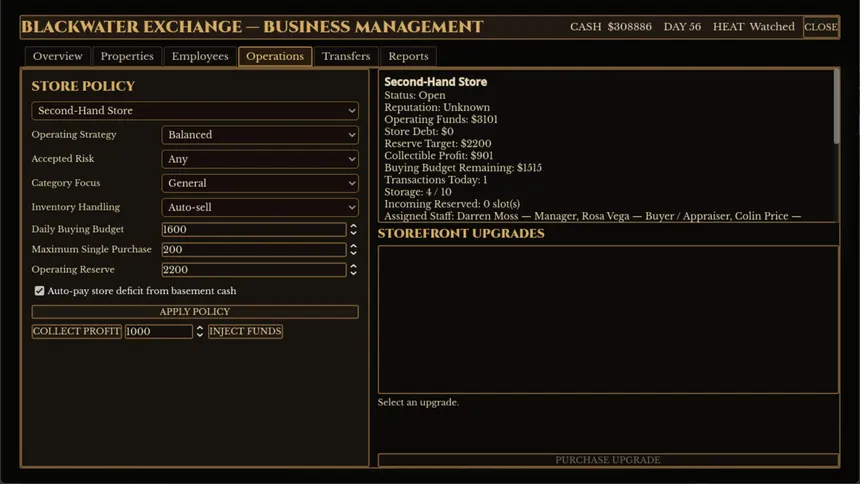Decrease the funds amount with down arrow

(200, 335)
